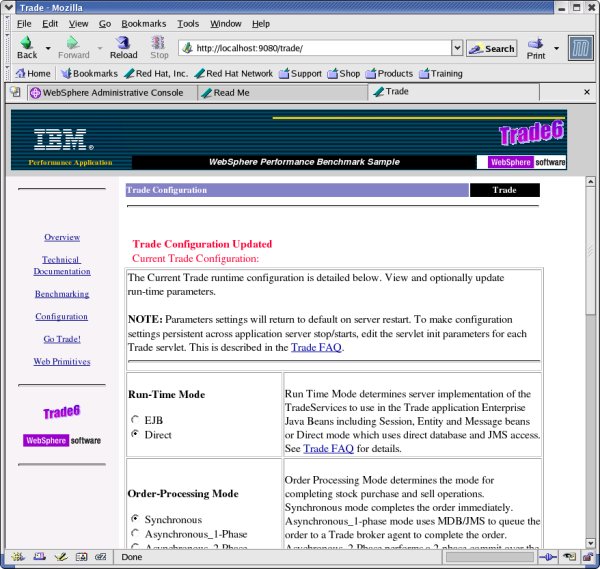Click the Back navigation arrow icon

(x=26, y=43)
